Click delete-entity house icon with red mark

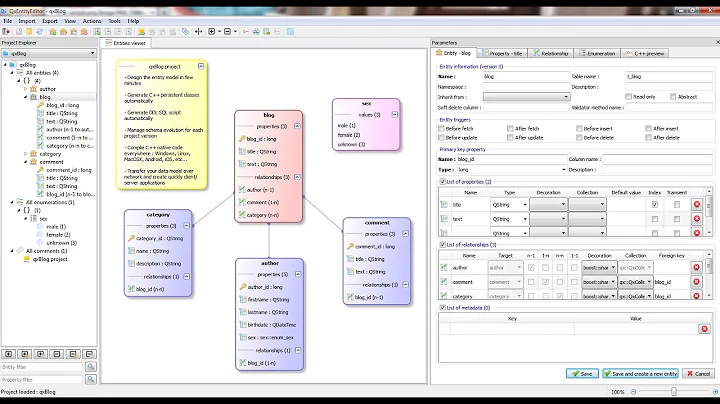pyautogui.click(x=84, y=32)
